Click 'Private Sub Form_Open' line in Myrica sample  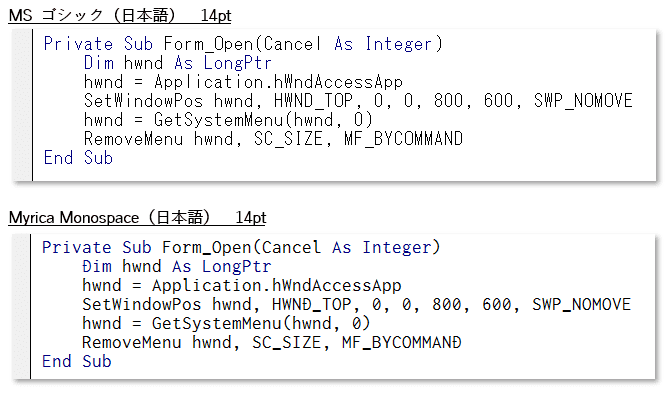[241, 247]
